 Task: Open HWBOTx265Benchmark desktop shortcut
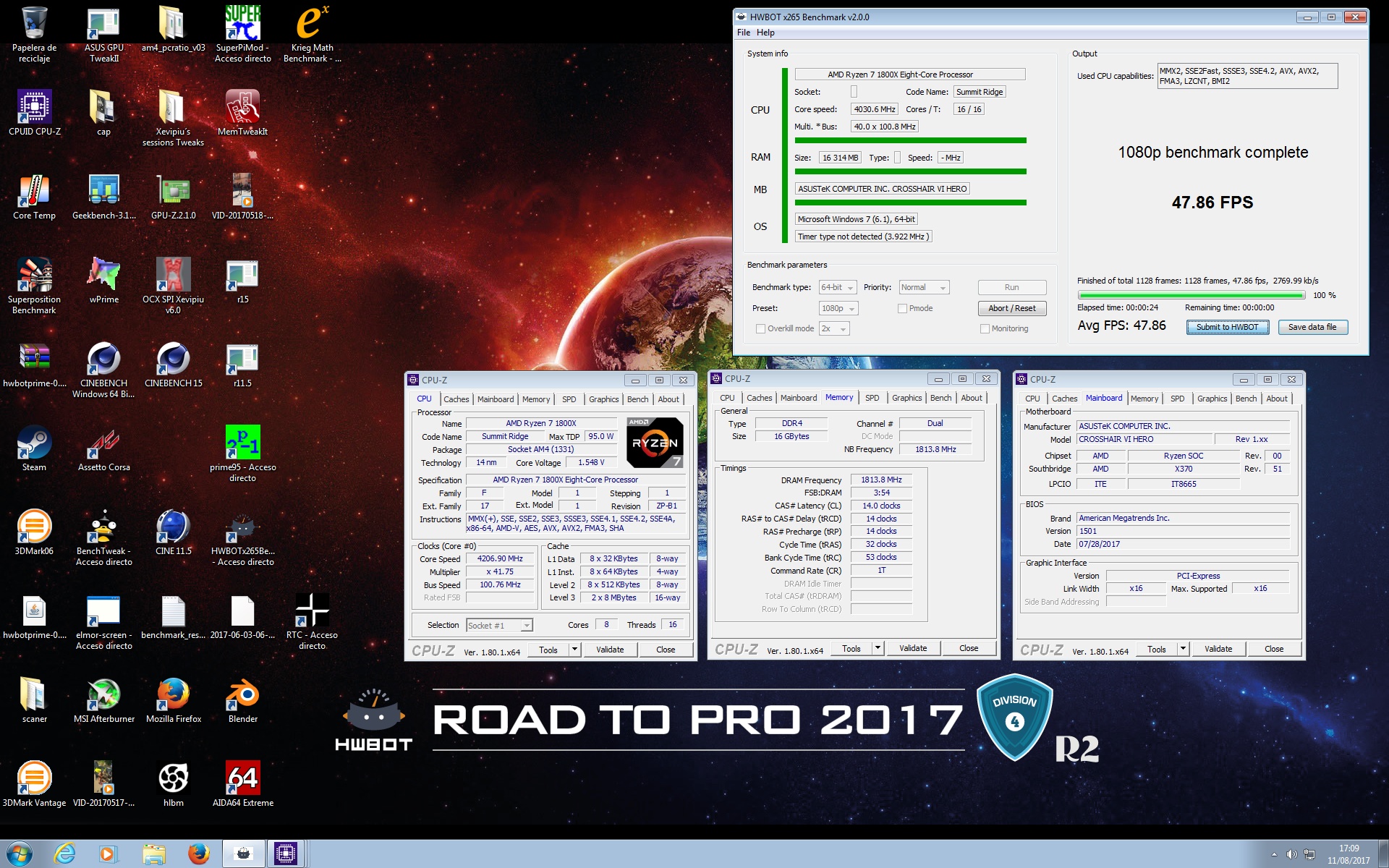pos(242,537)
